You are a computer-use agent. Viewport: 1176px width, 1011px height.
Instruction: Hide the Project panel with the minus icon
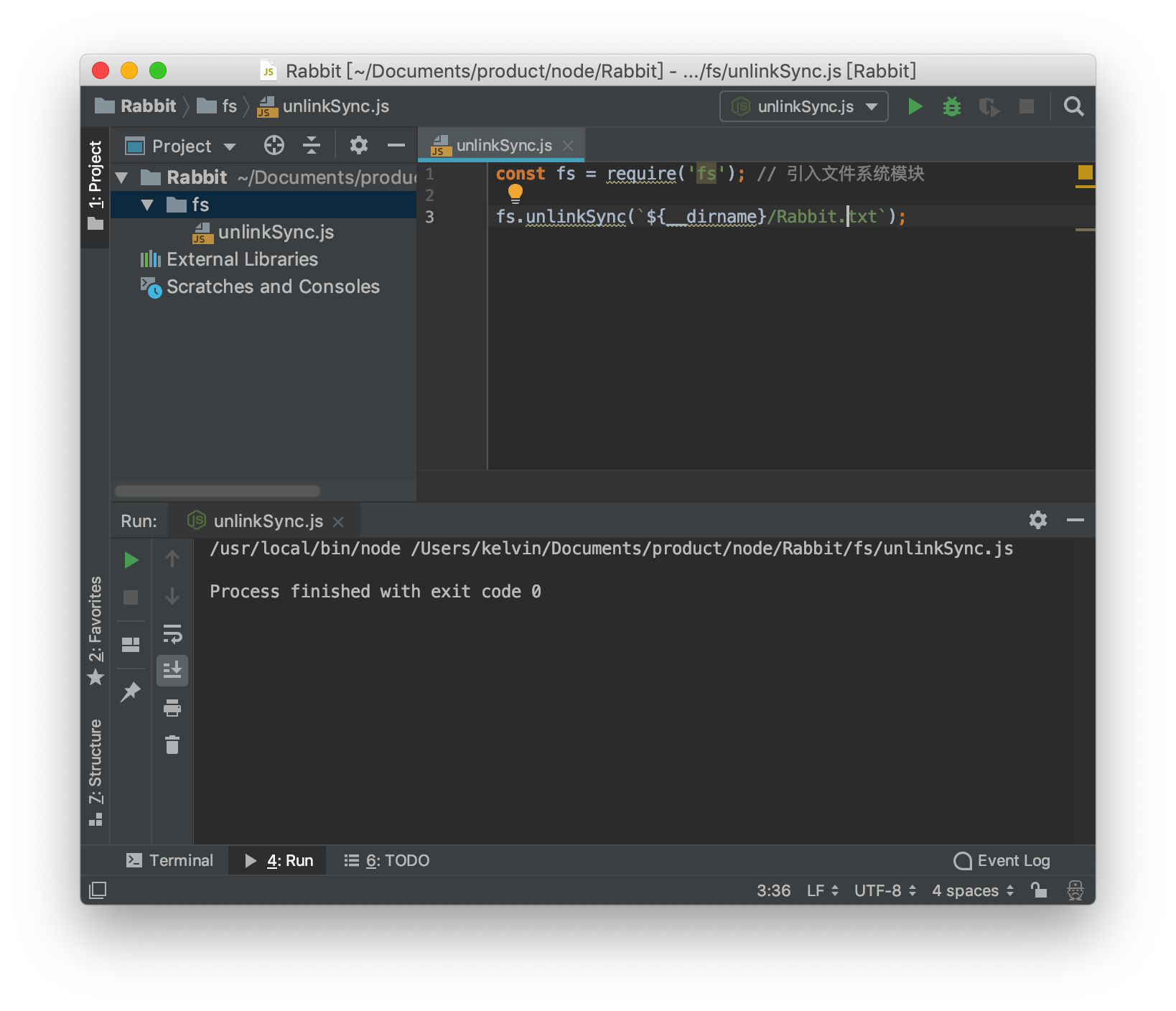396,145
